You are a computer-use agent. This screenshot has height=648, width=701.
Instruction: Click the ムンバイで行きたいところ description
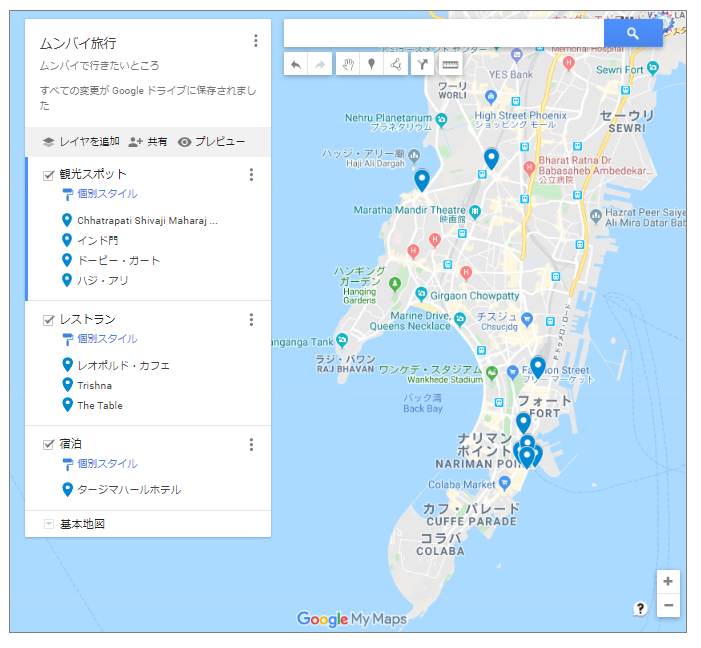(99, 66)
